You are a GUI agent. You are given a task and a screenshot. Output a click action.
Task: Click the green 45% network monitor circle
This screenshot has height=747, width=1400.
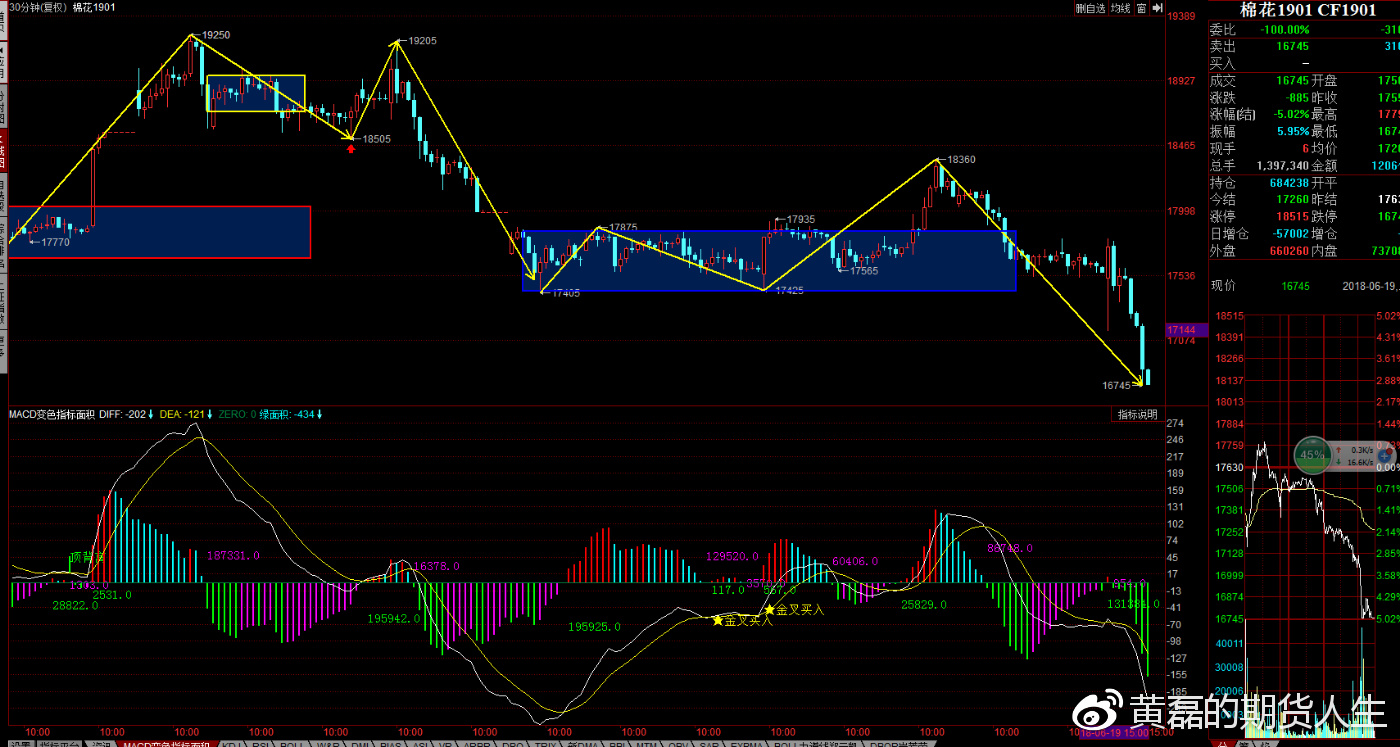[x=1313, y=455]
